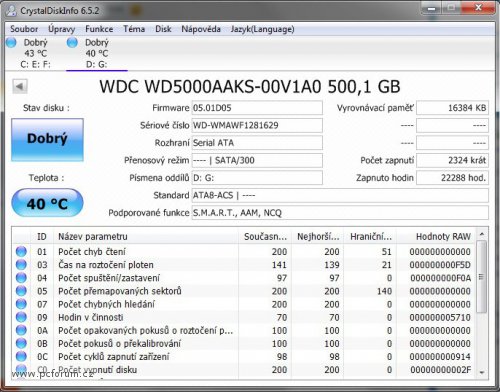The width and height of the screenshot is (500, 392).
Task: Open the Téma menu
Action: 134,29
